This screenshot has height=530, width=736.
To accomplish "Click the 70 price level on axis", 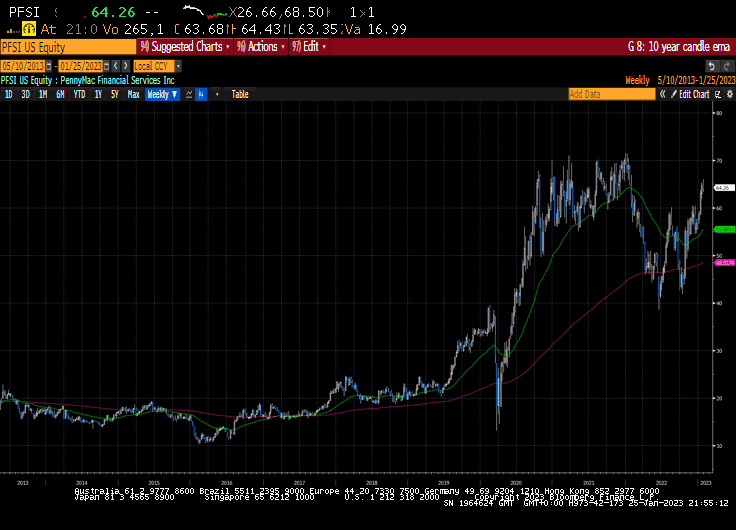I will (x=719, y=161).
